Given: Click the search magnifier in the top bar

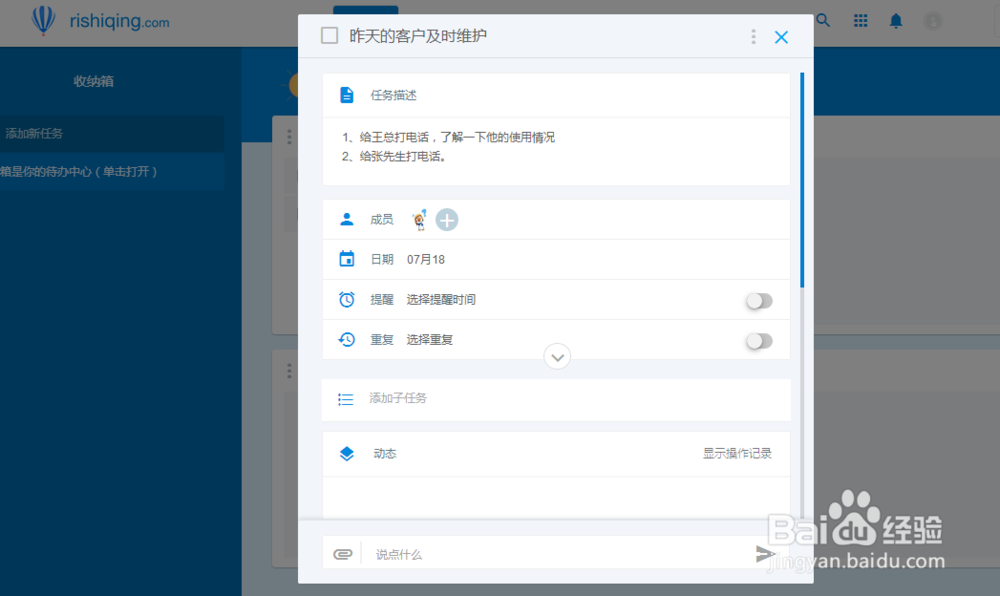Looking at the screenshot, I should 822,20.
